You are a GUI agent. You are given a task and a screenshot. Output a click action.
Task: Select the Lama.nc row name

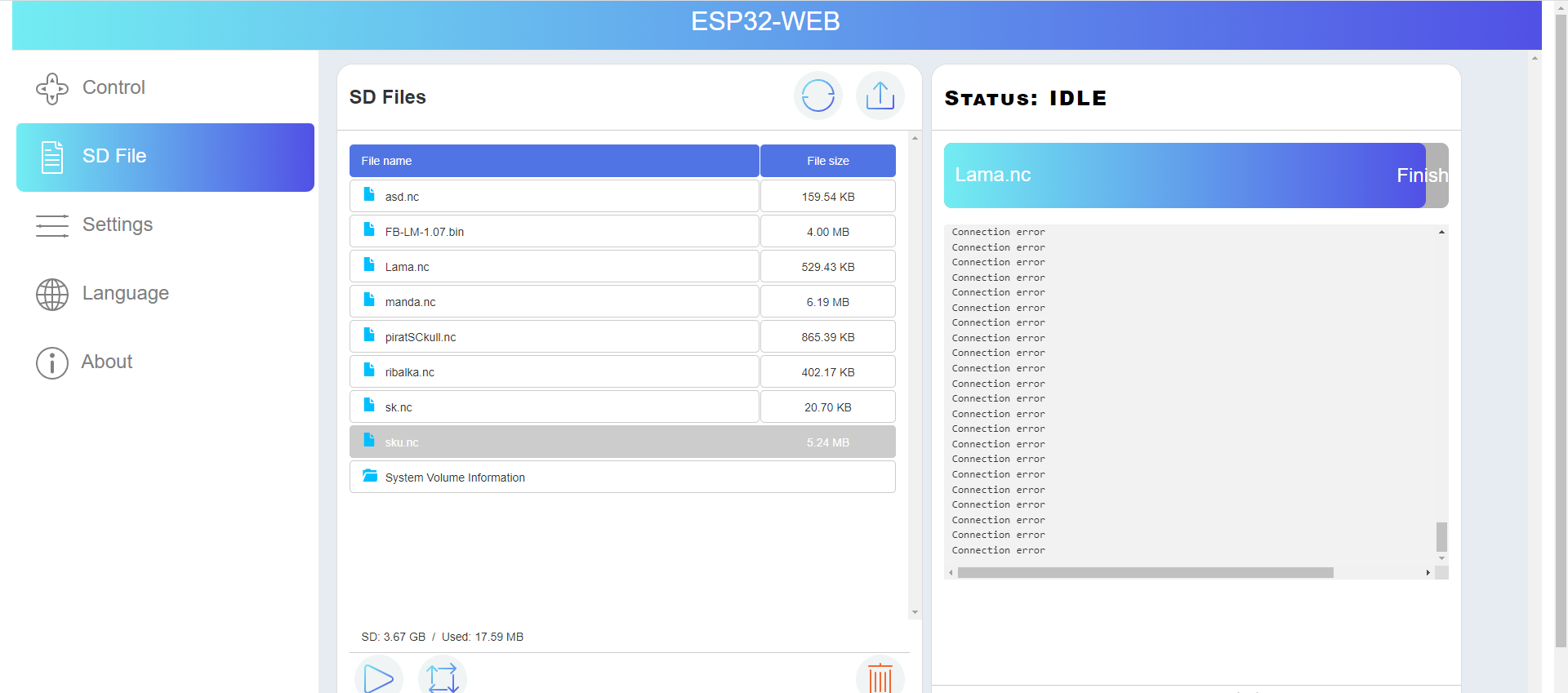tap(407, 267)
